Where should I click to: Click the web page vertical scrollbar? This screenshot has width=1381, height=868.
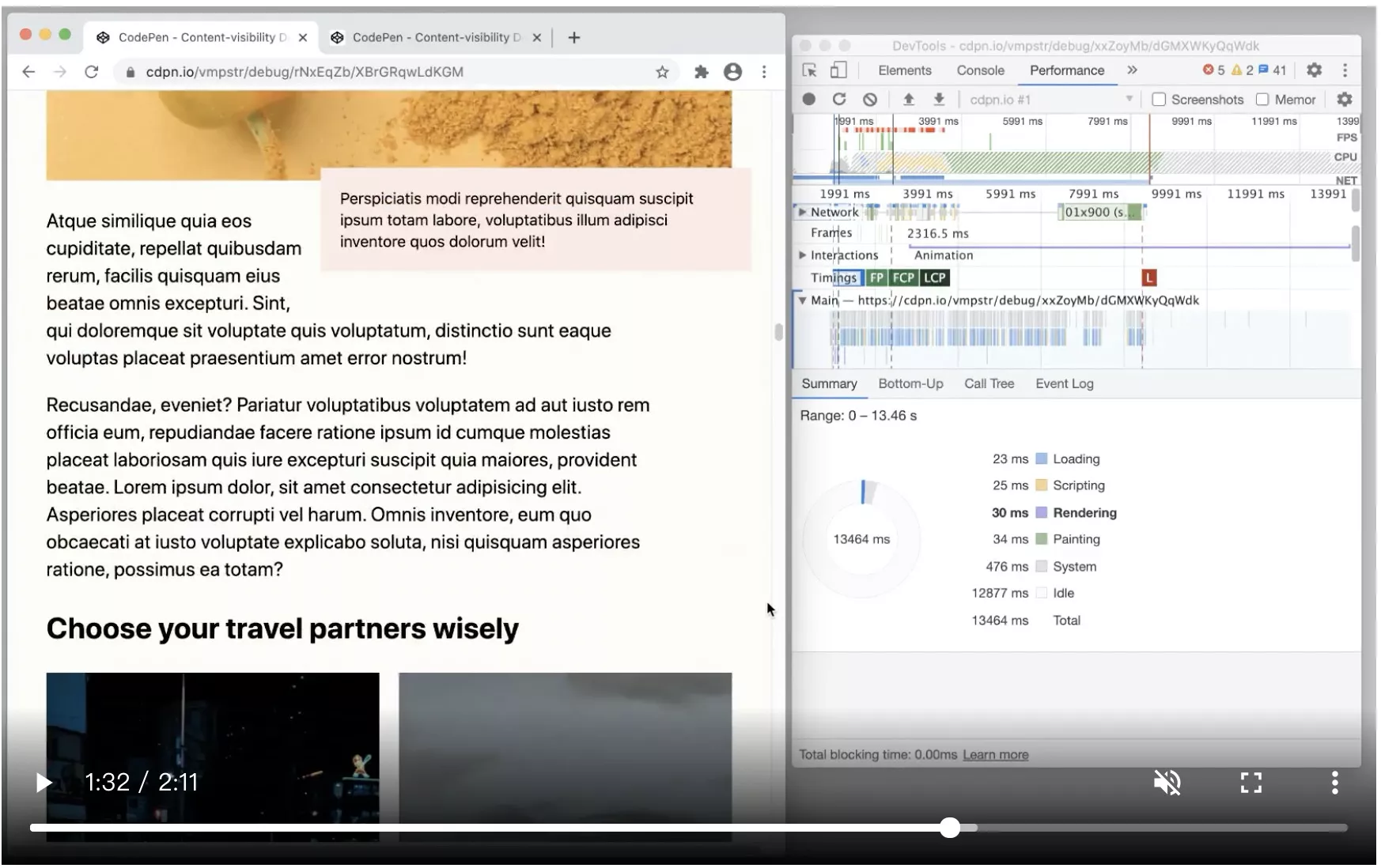point(778,332)
